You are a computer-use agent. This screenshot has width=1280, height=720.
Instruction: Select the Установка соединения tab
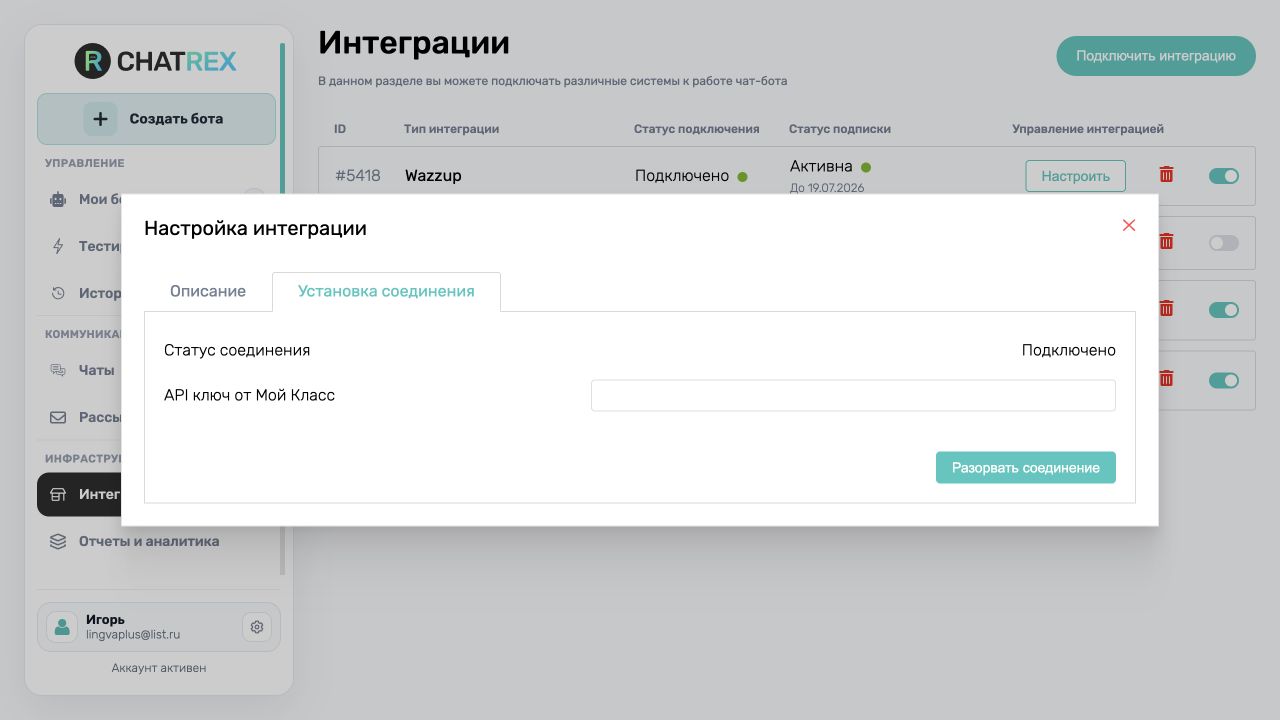point(386,291)
